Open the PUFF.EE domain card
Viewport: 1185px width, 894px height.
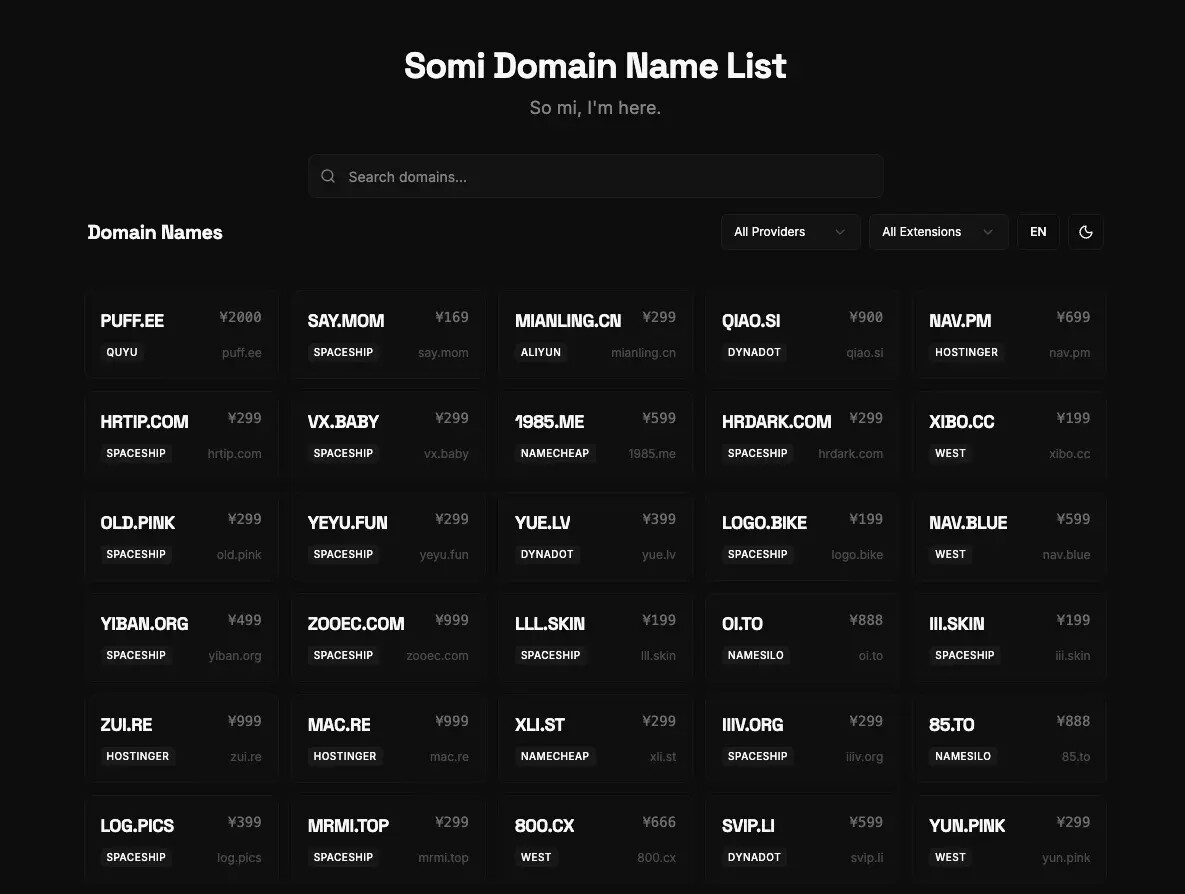point(181,335)
